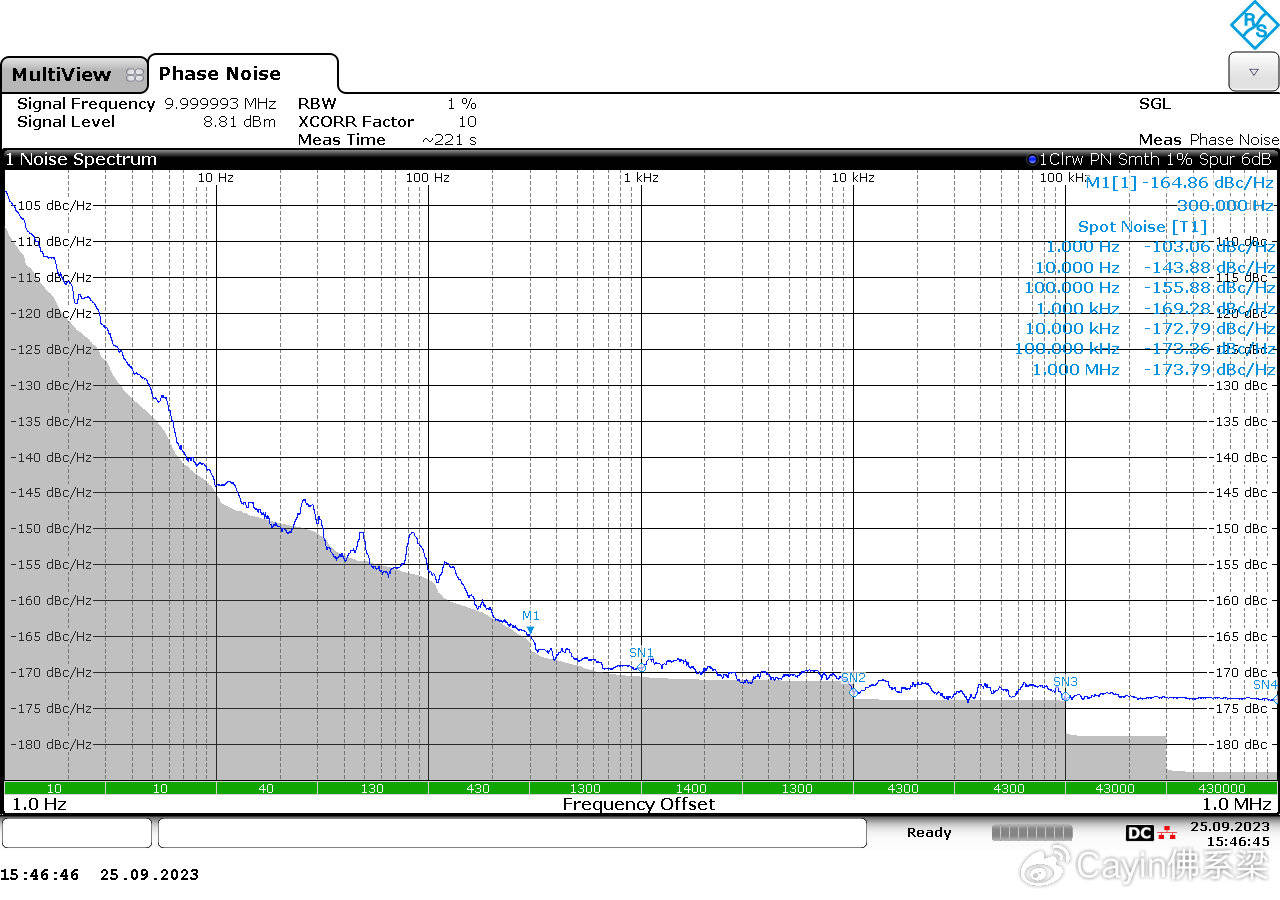1280x900 pixels.
Task: Click the 100.000 Hz -155.88 dBc/Hz spot noise row
Action: pyautogui.click(x=1150, y=288)
